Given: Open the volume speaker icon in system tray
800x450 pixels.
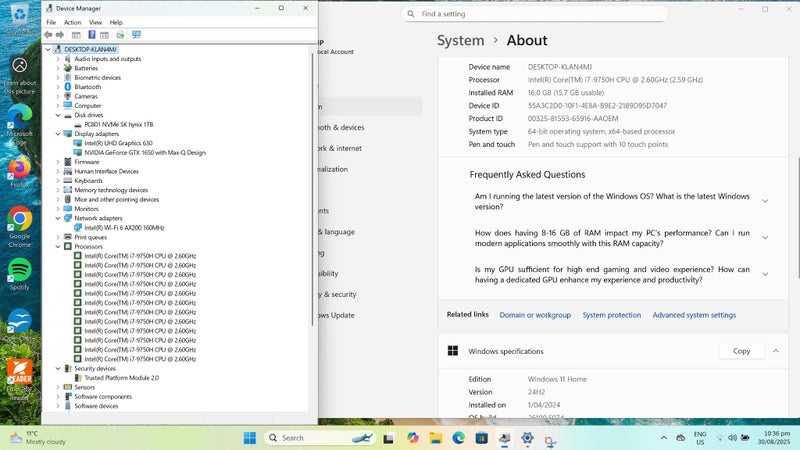Looking at the screenshot, I should (732, 438).
